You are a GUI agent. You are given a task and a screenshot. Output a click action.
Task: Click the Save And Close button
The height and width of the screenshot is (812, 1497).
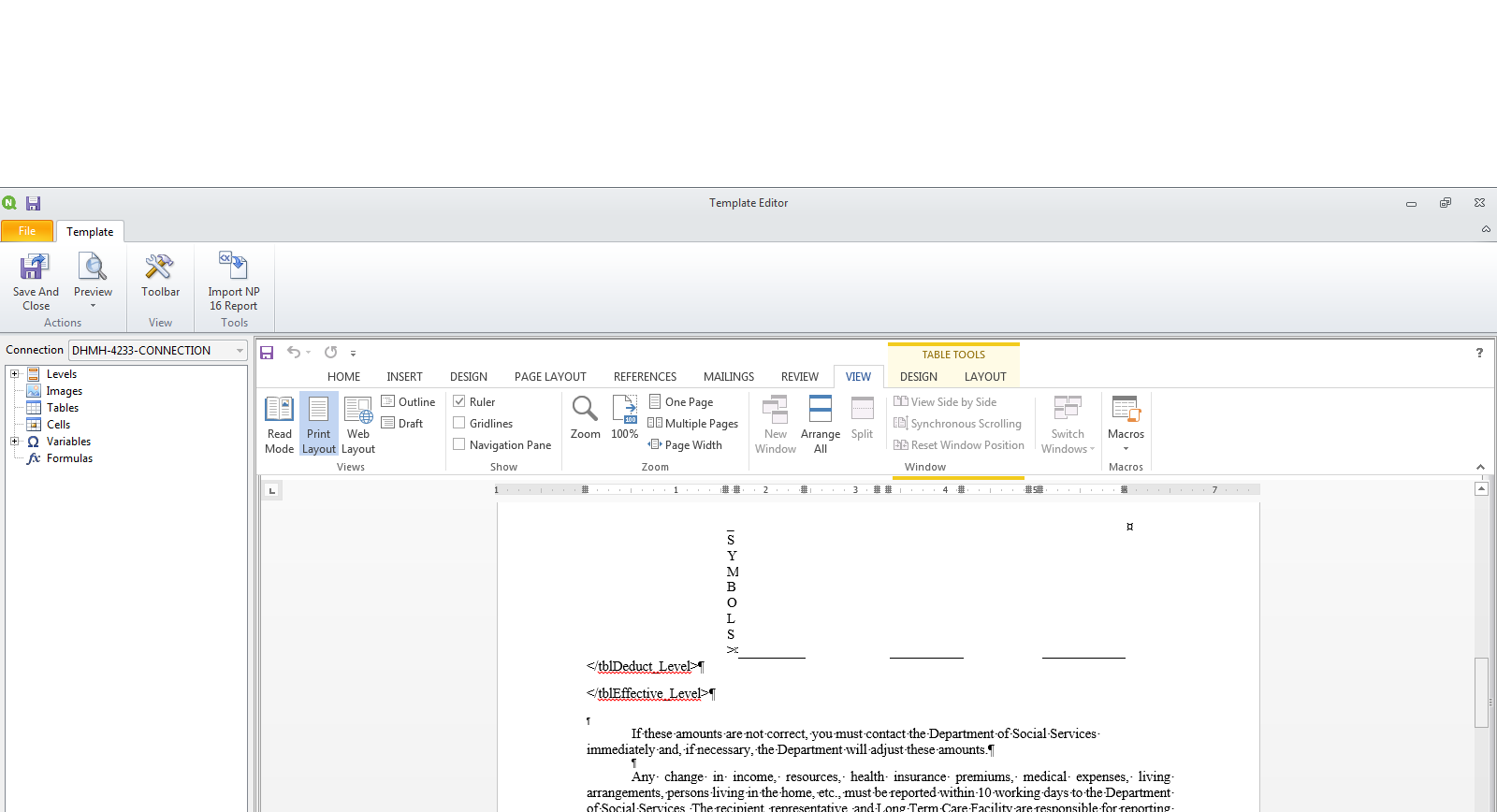pyautogui.click(x=36, y=282)
